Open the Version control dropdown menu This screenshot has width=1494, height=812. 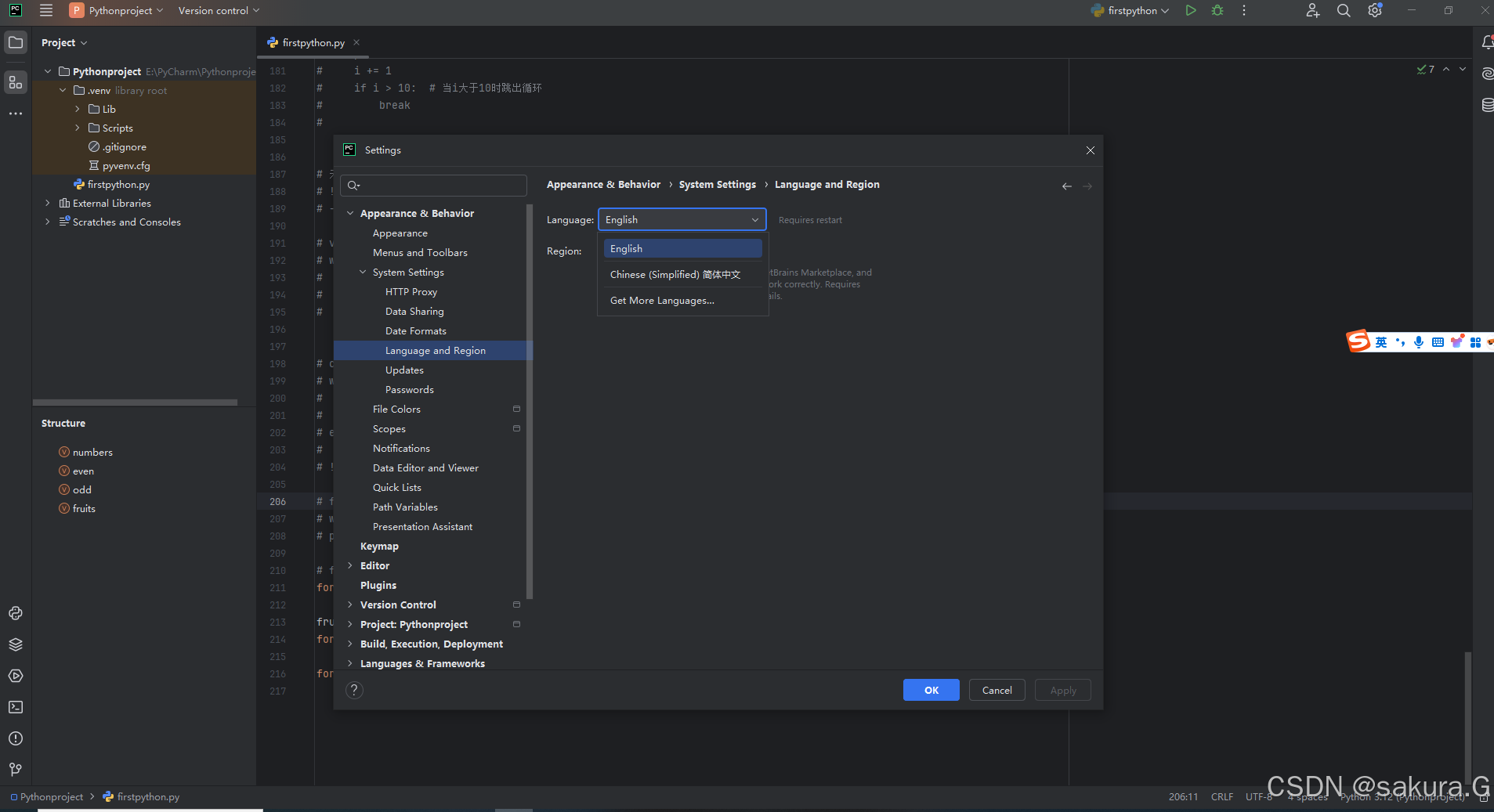[219, 11]
